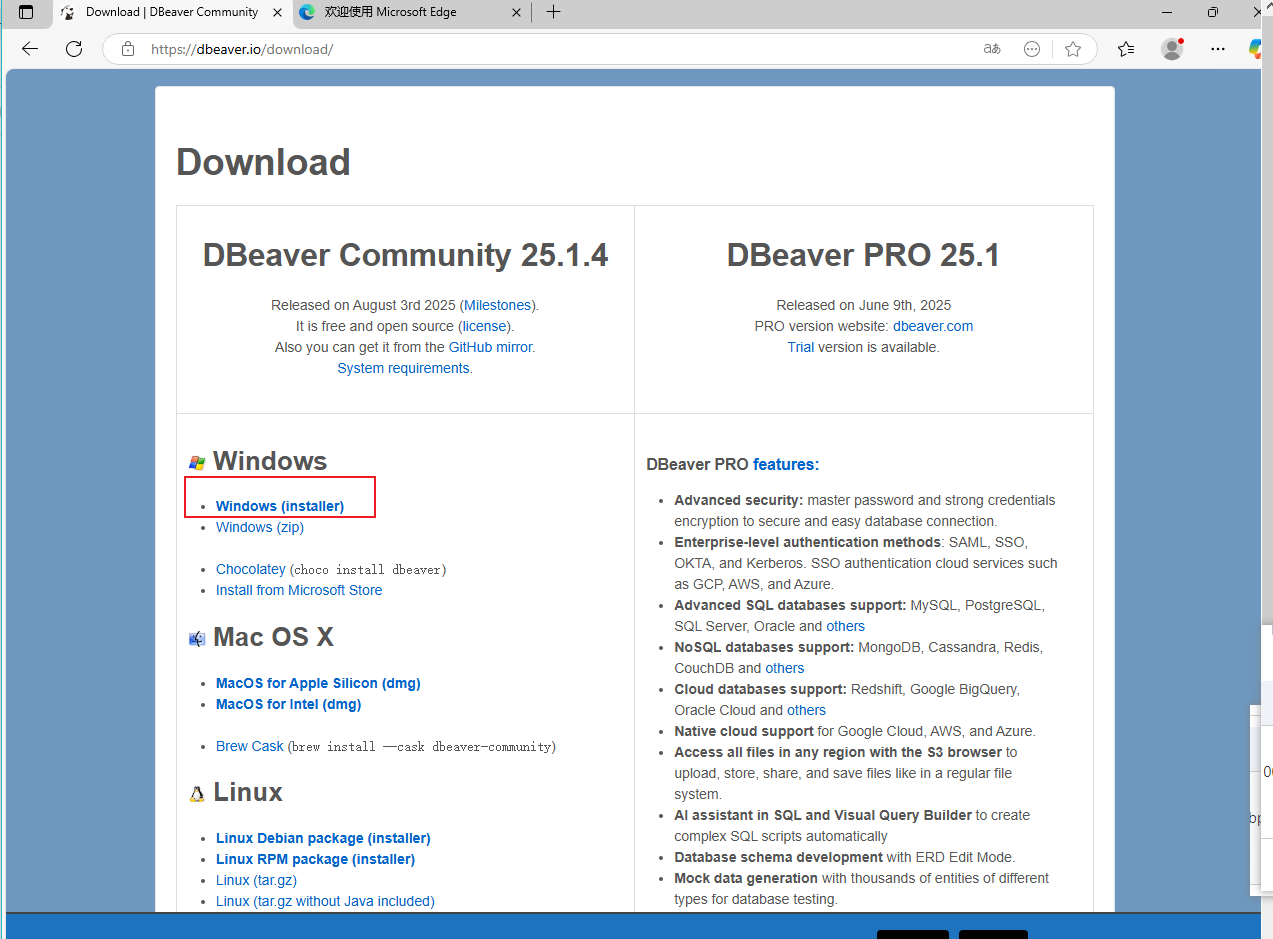
Task: Click DBeaver PRO 25.1 heading
Action: pyautogui.click(x=863, y=255)
